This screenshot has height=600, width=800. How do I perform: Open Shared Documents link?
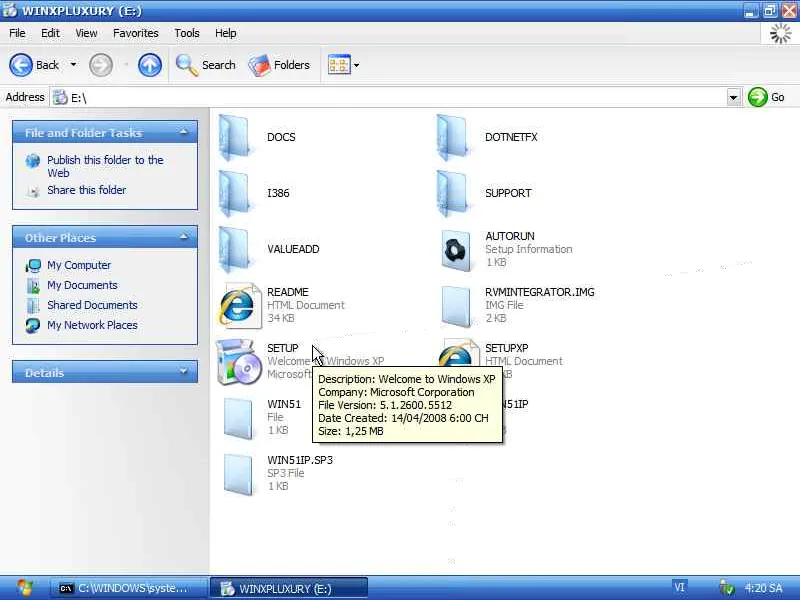(x=92, y=305)
